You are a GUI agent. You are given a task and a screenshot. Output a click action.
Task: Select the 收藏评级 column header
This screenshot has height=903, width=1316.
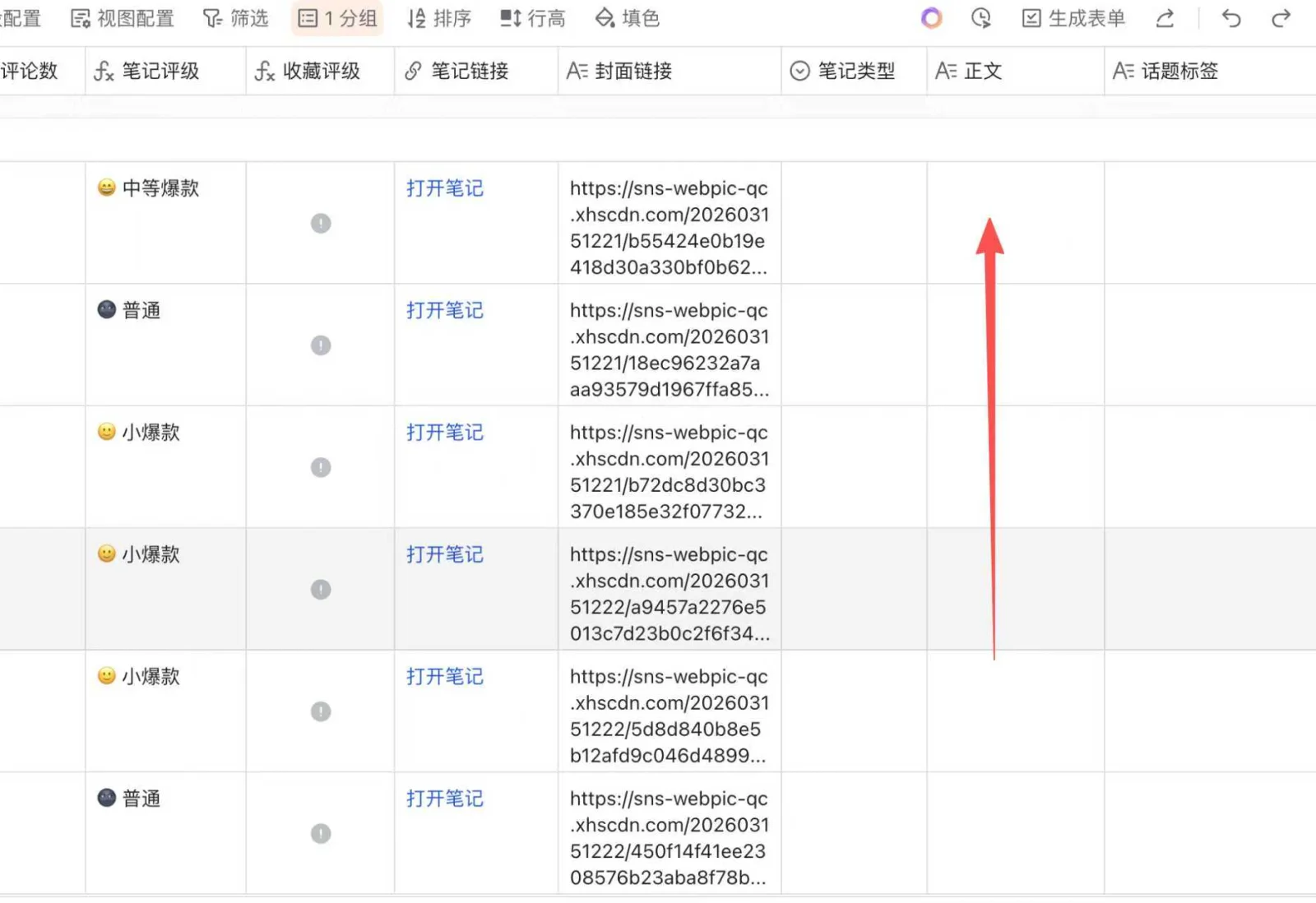point(320,71)
